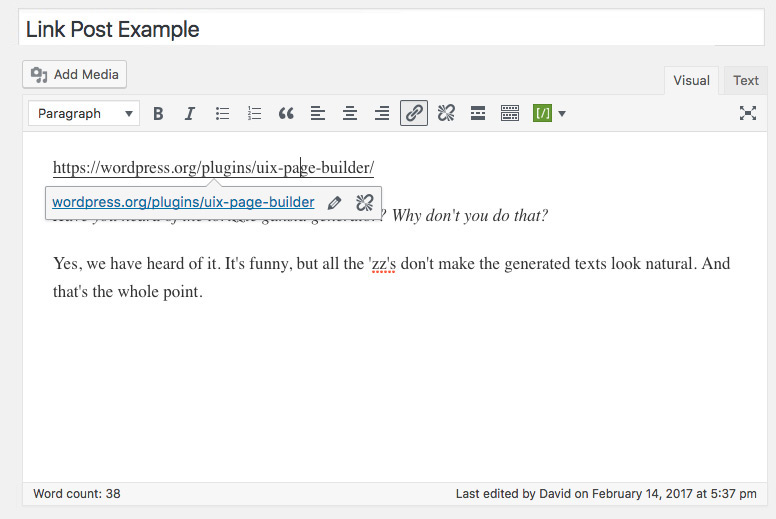Toggle bold formatting
The height and width of the screenshot is (519, 776).
(158, 114)
